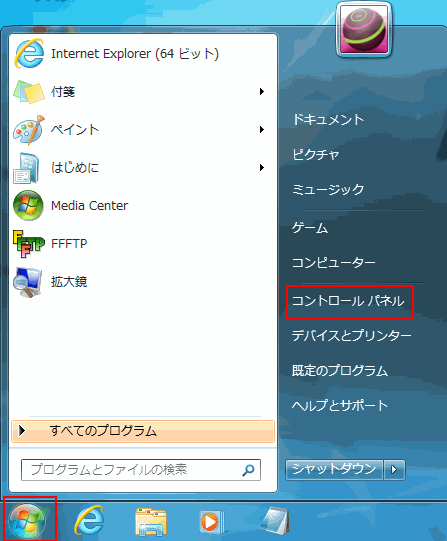Expand the はじめに submenu arrow
The image size is (447, 541).
[262, 167]
